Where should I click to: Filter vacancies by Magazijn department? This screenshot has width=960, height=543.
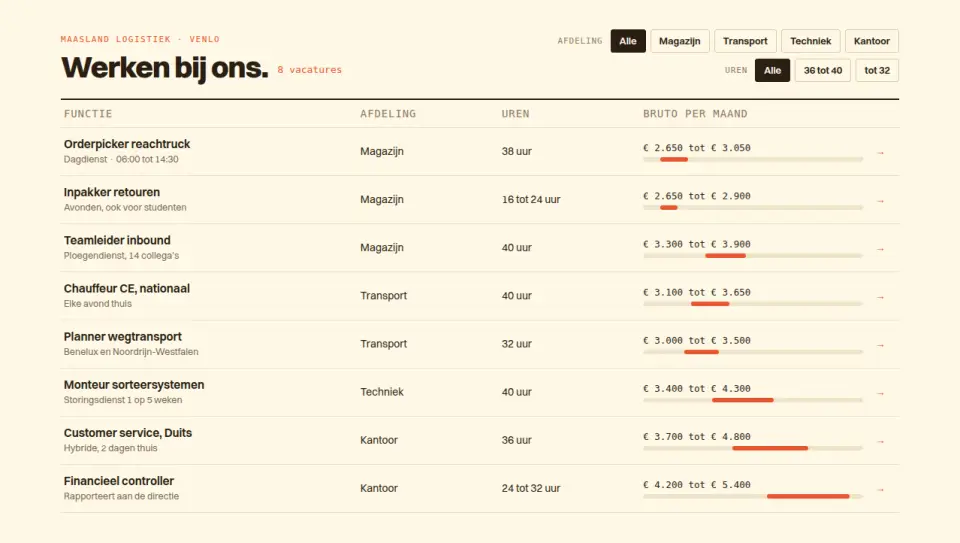pyautogui.click(x=680, y=41)
